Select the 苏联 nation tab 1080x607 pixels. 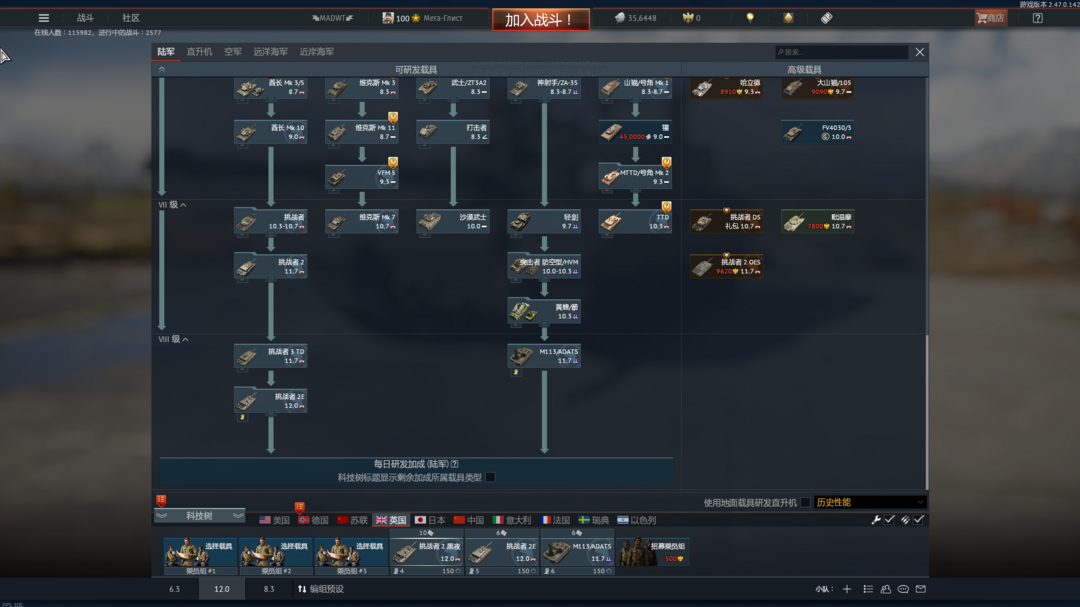point(352,520)
